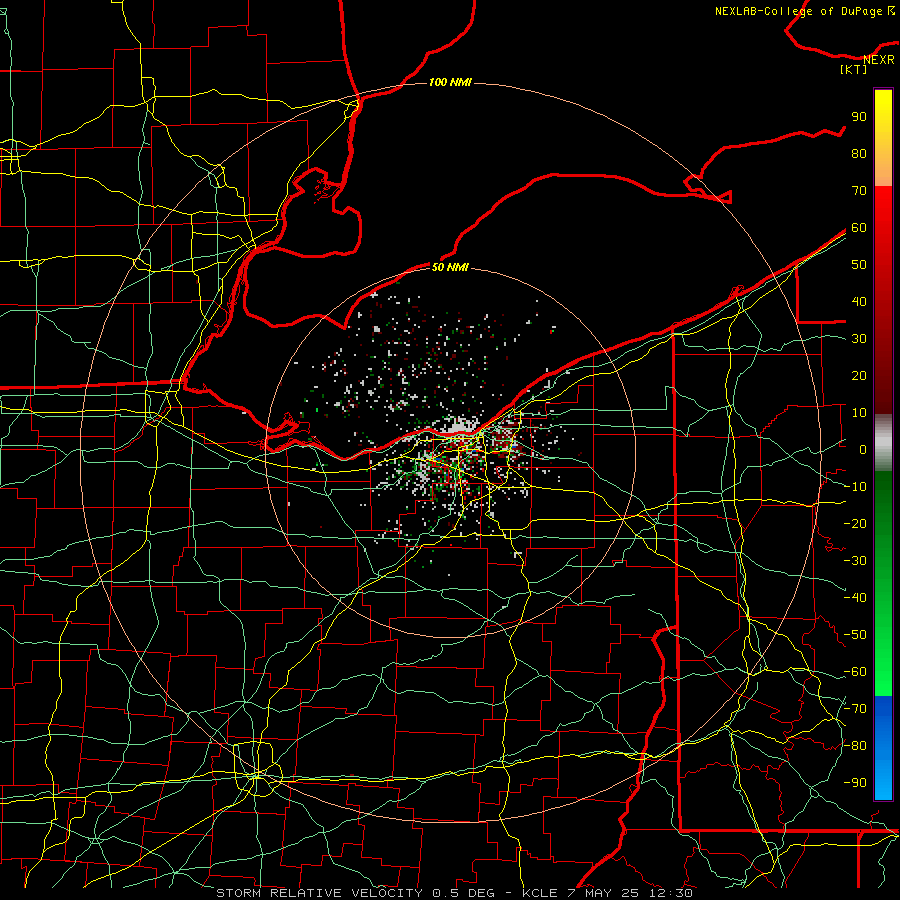Click "STORM RELATIVE VELOCITY" in the caption

(x=320, y=893)
